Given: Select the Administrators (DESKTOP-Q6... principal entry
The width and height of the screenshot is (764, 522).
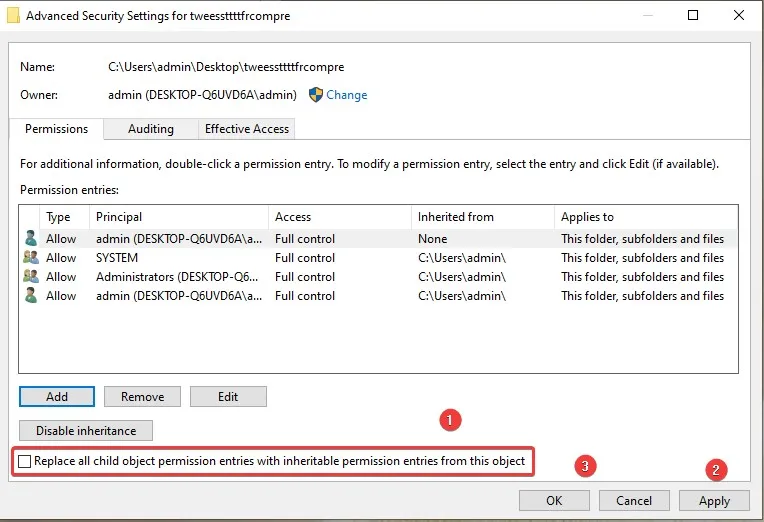Looking at the screenshot, I should coord(177,277).
